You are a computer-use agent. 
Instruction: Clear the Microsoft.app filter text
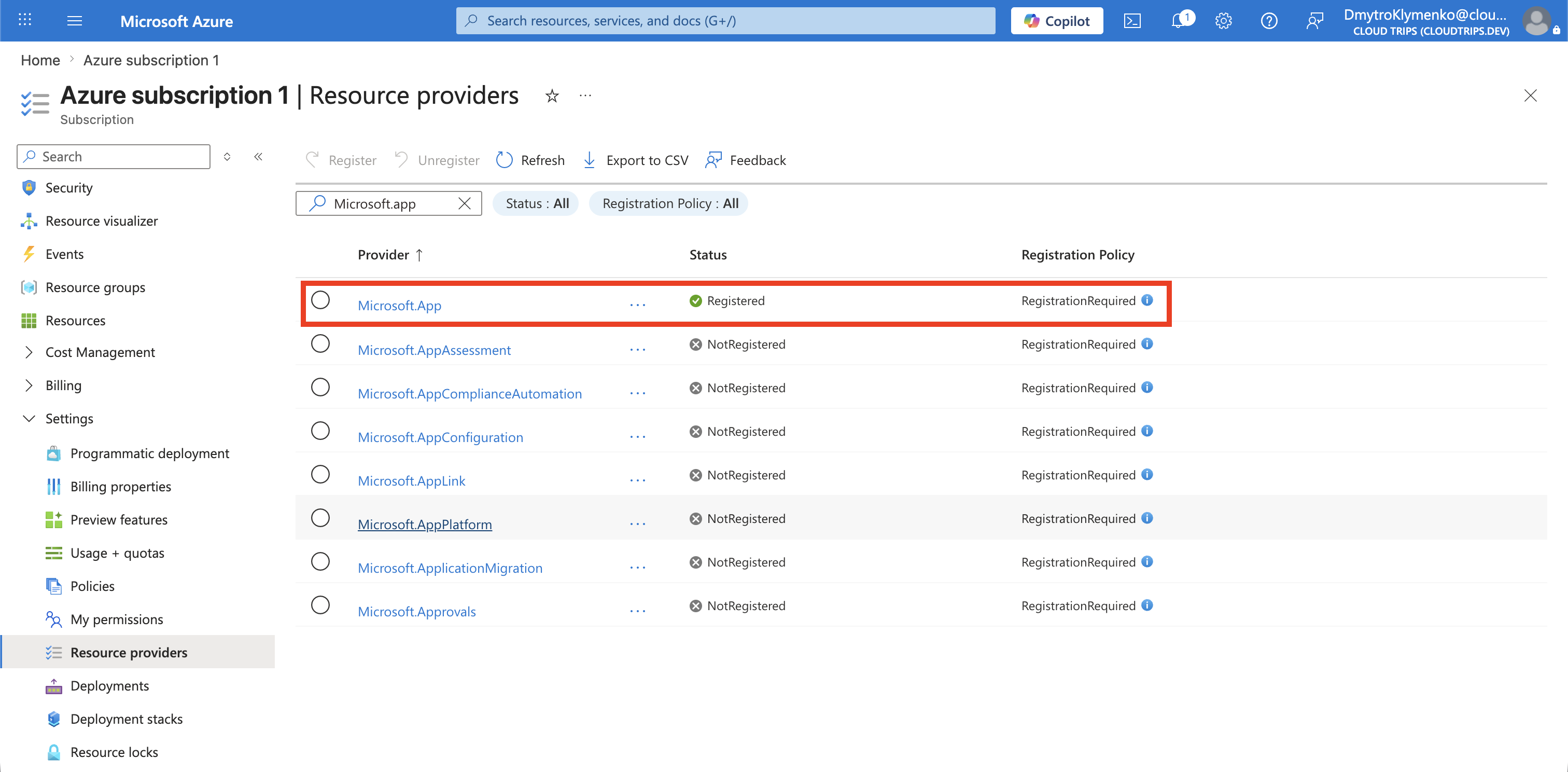coord(465,203)
